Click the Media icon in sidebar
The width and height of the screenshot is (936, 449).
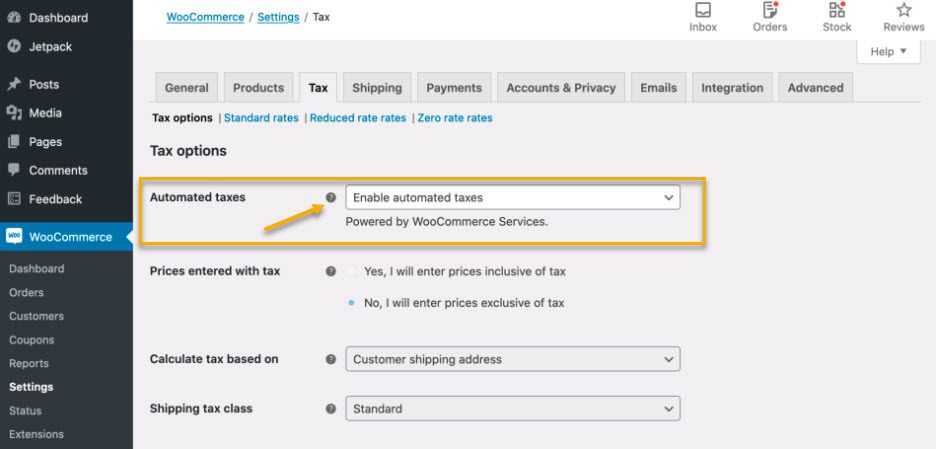14,113
